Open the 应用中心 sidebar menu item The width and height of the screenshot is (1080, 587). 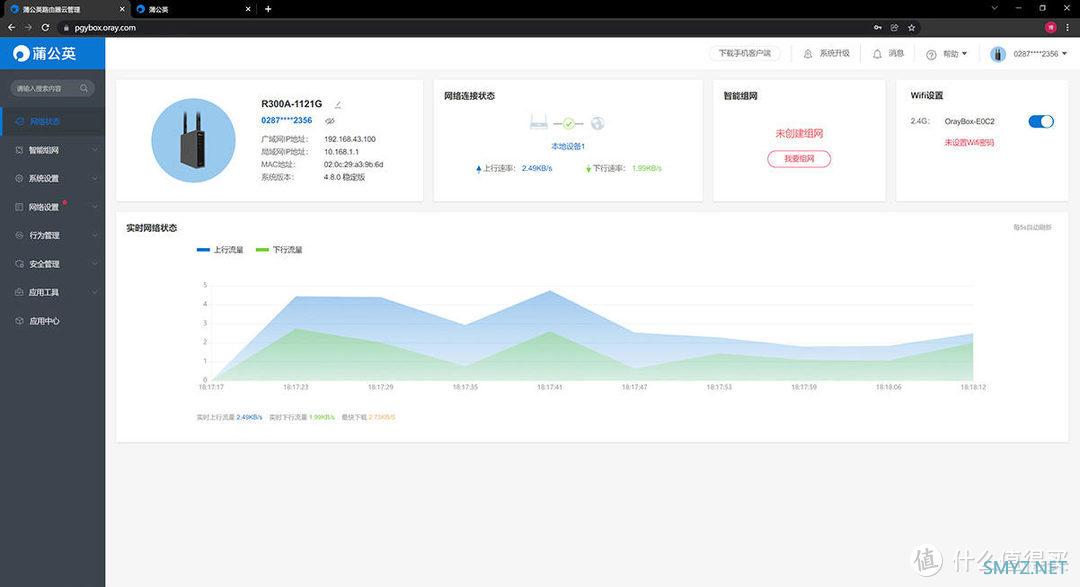pos(52,321)
